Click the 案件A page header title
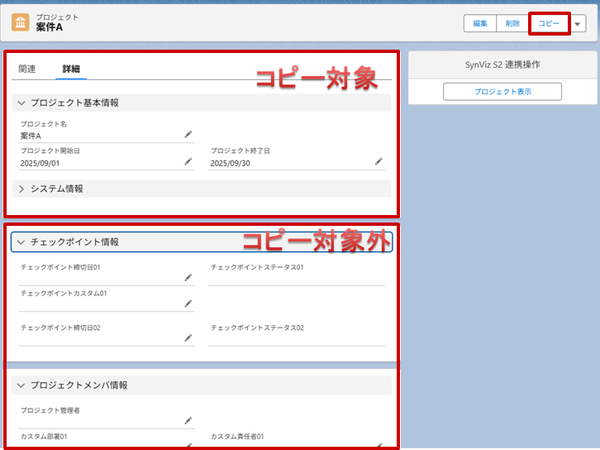Image resolution: width=600 pixels, height=450 pixels. [x=49, y=27]
